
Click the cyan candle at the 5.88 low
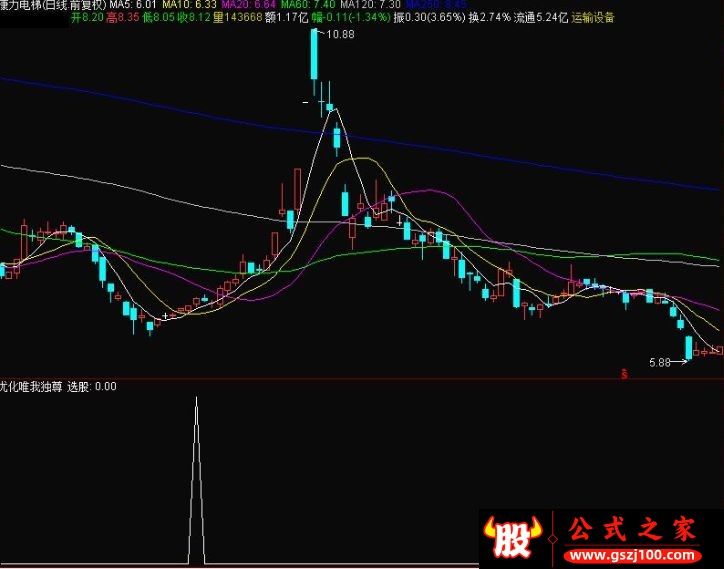pos(689,347)
